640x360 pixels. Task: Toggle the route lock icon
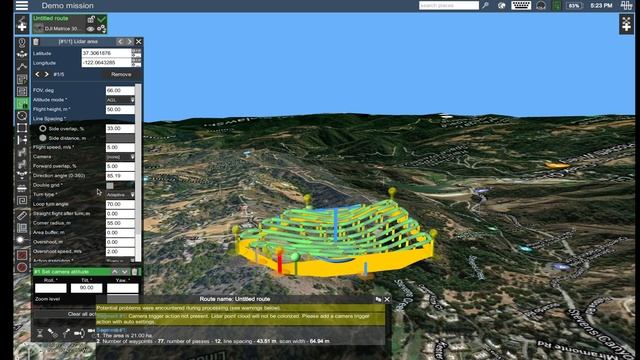point(91,19)
